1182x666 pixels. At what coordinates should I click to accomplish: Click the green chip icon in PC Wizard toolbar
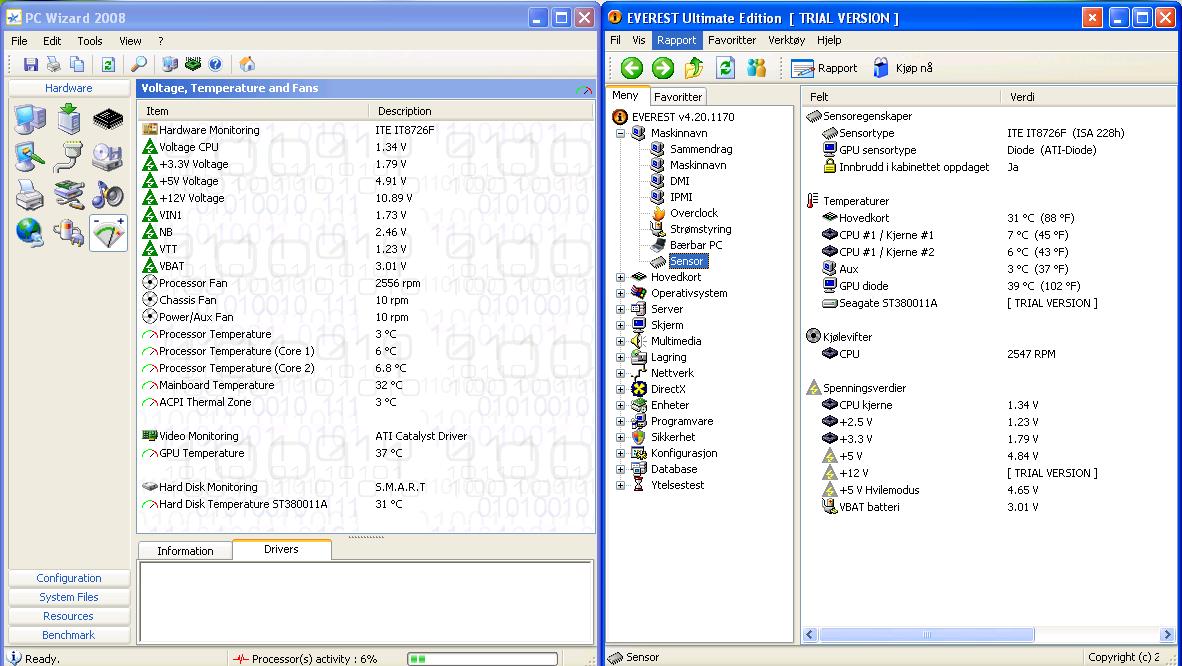click(x=193, y=64)
